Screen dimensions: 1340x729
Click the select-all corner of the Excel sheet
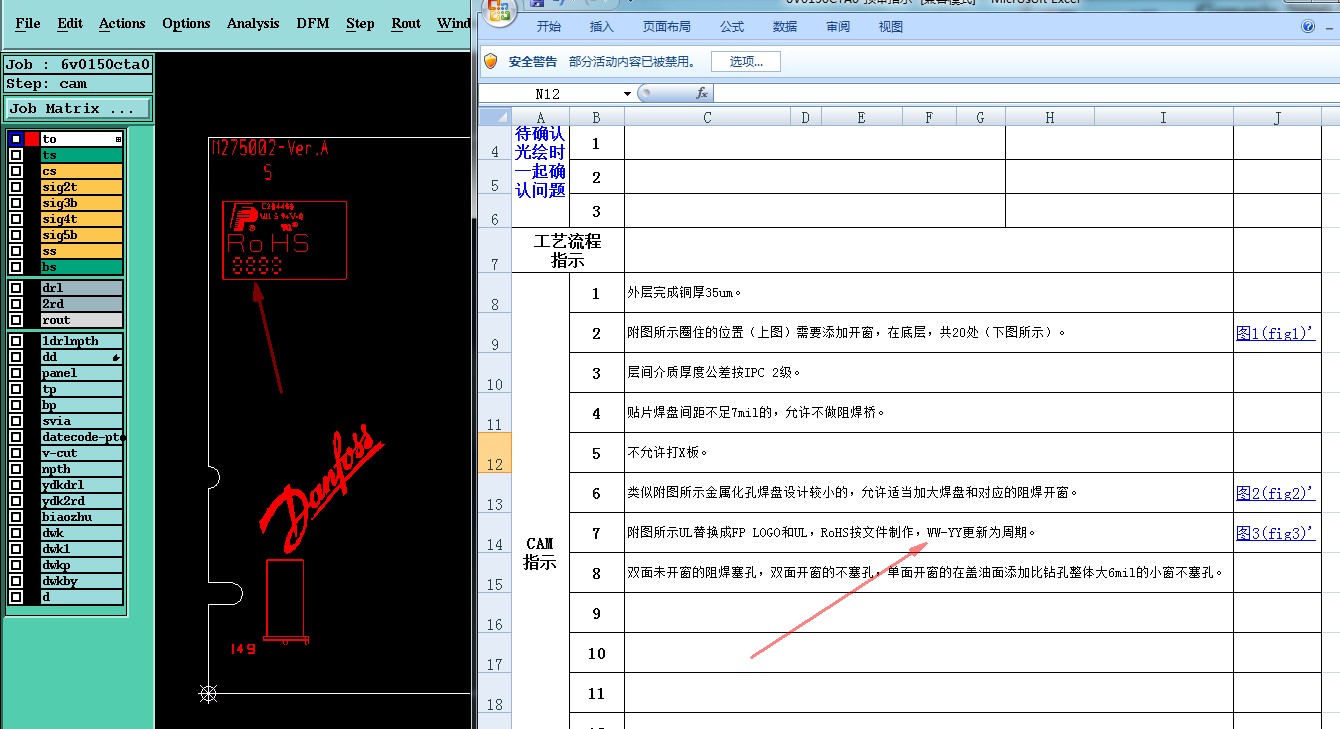pyautogui.click(x=495, y=117)
